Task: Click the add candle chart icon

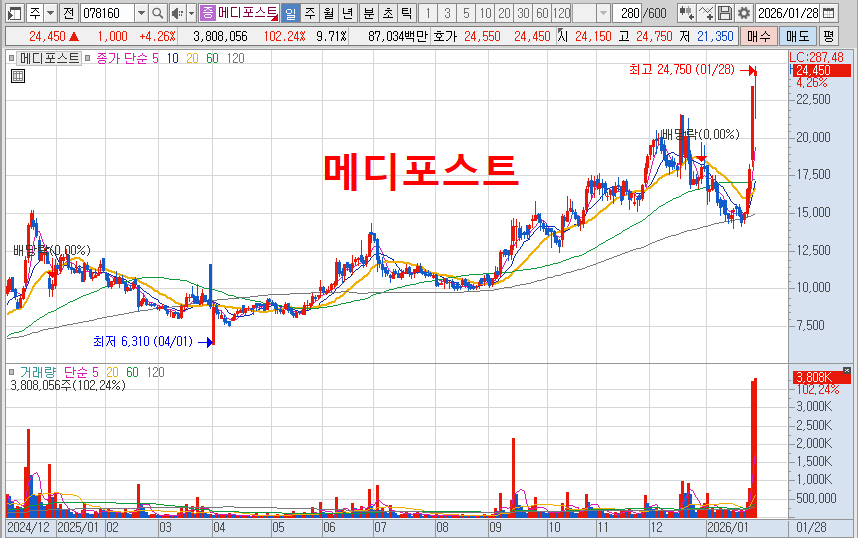Action: click(686, 13)
